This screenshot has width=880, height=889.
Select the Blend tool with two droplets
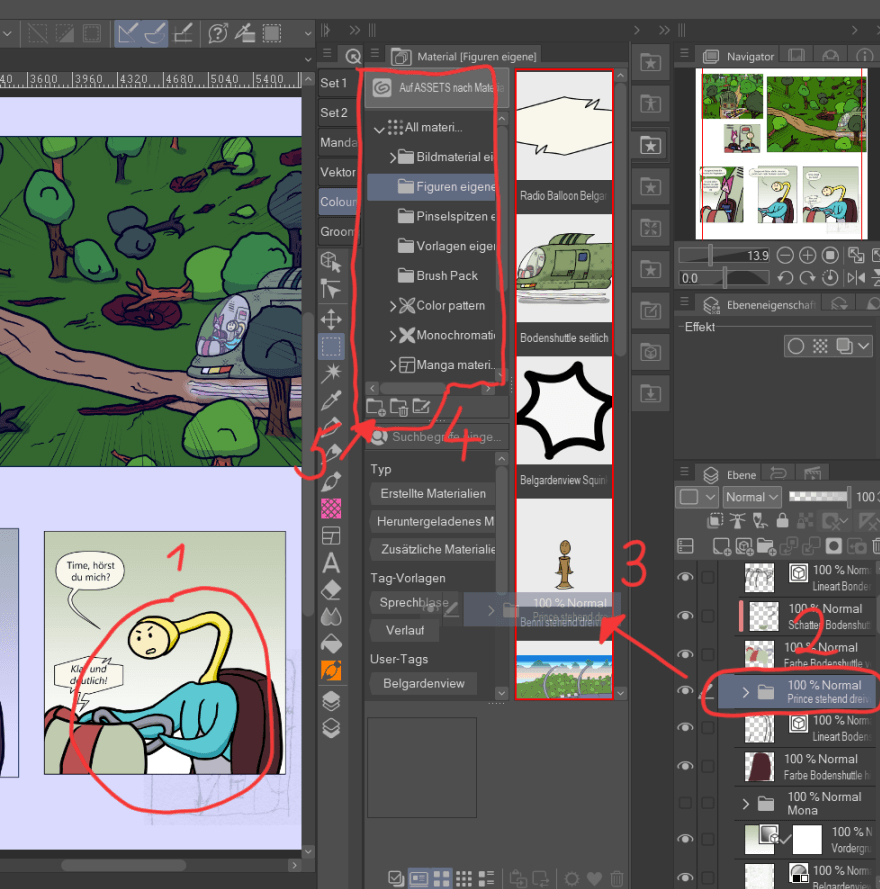pyautogui.click(x=331, y=617)
